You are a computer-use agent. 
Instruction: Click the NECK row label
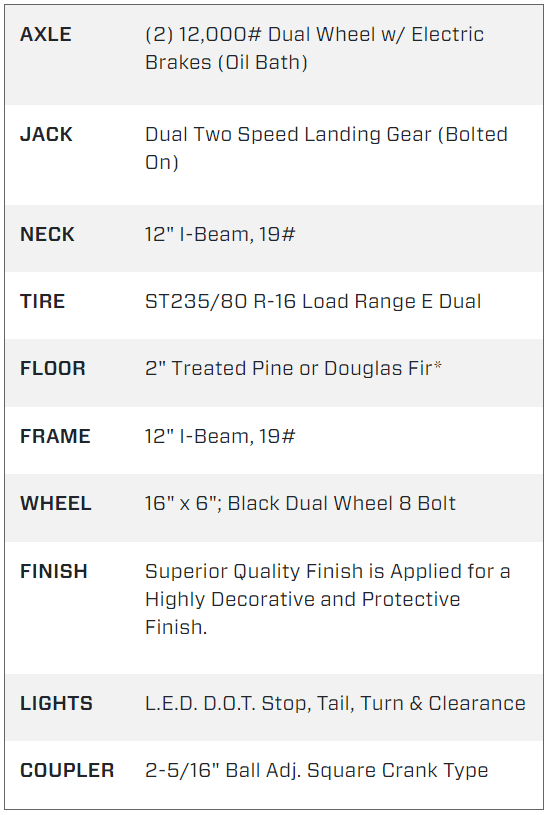point(47,234)
